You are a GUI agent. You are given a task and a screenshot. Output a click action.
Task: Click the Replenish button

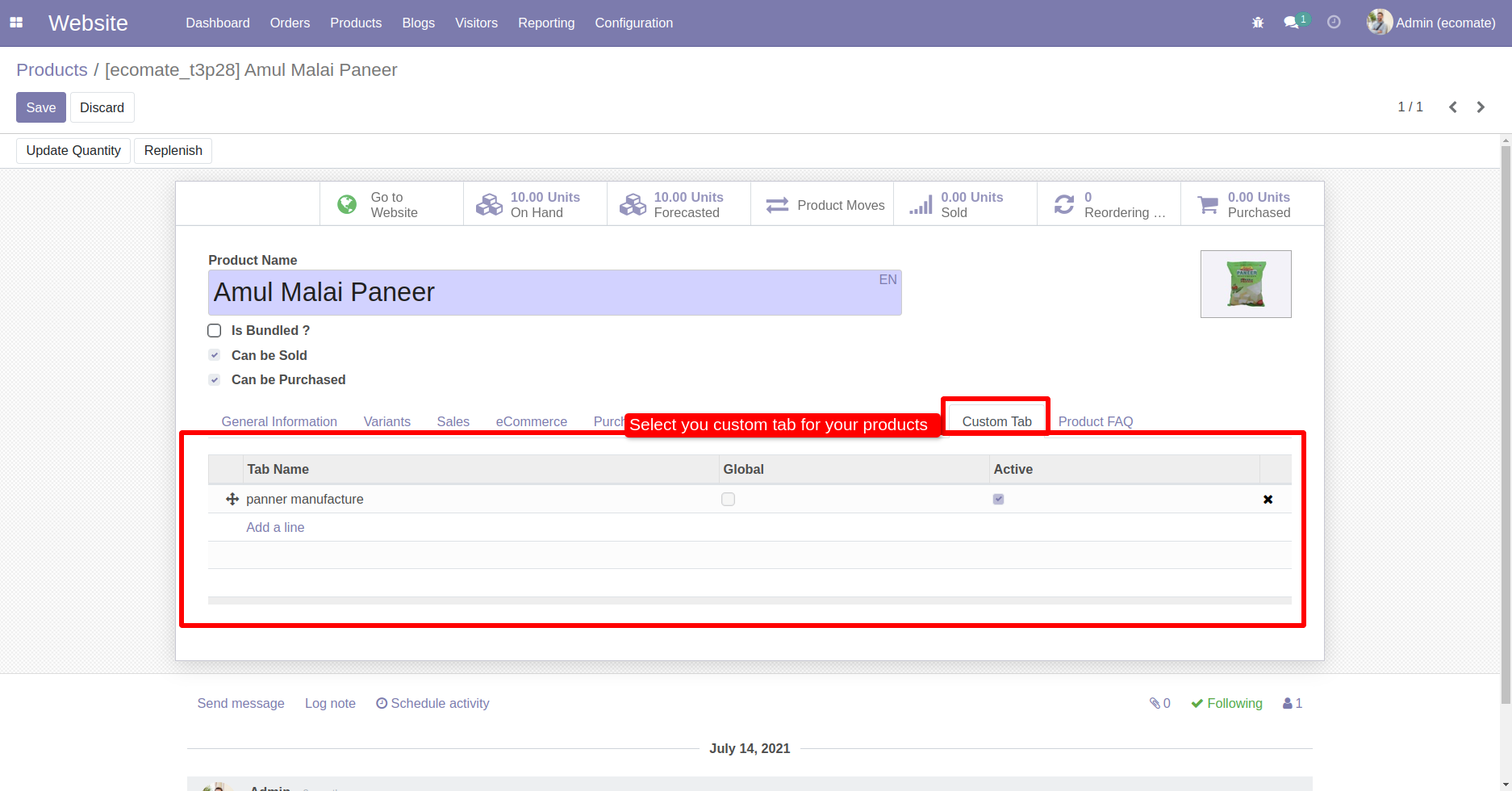coord(173,151)
